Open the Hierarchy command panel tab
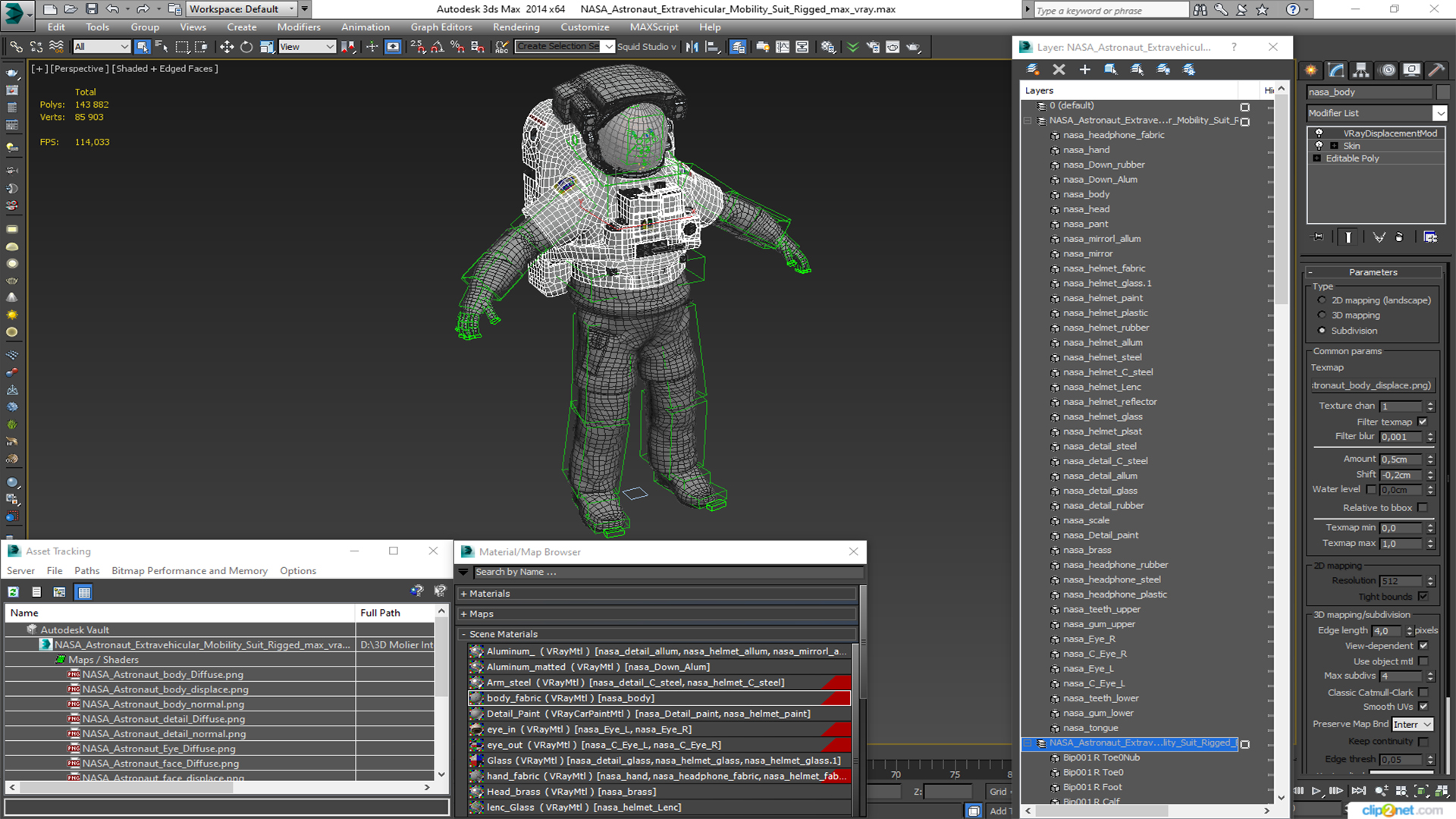 coord(1361,70)
